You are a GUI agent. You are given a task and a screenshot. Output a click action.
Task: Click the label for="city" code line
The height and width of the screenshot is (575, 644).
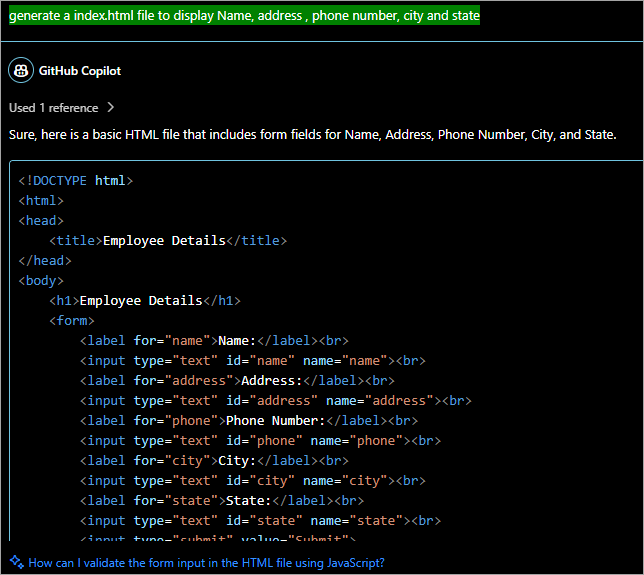click(214, 461)
